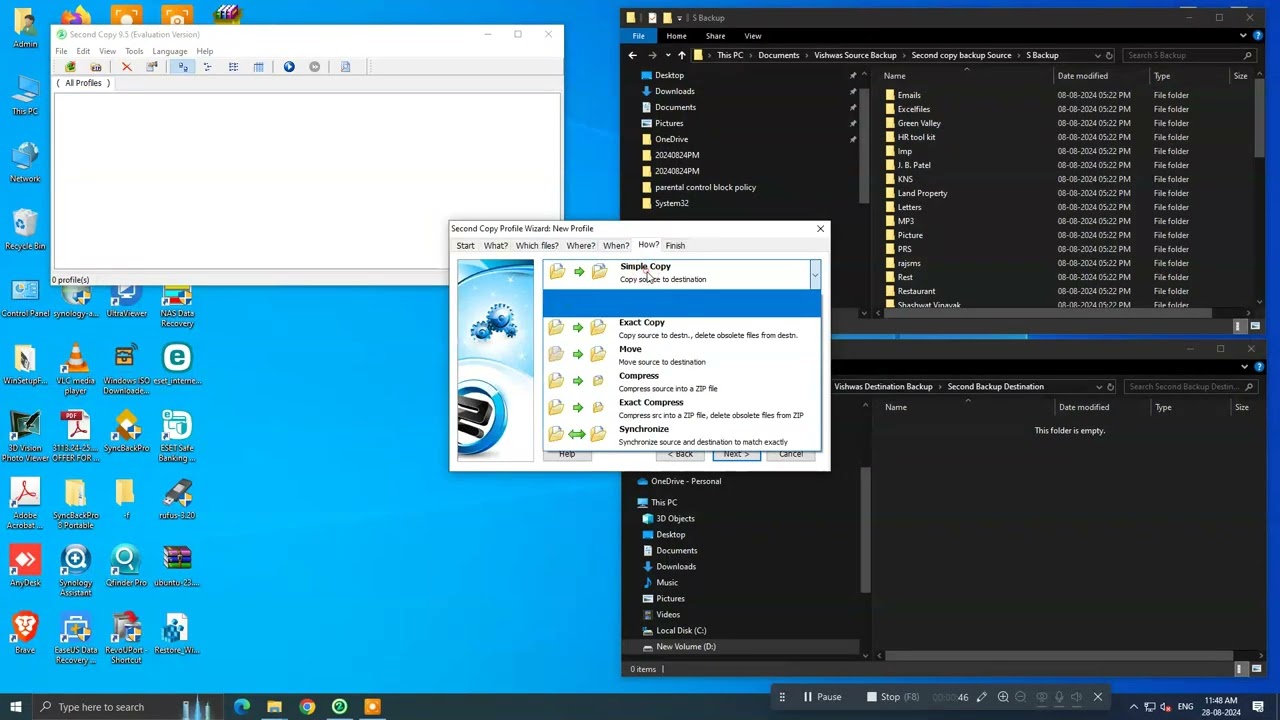Select the large icons view toolbar button
This screenshot has height=720, width=1280.
click(182, 67)
